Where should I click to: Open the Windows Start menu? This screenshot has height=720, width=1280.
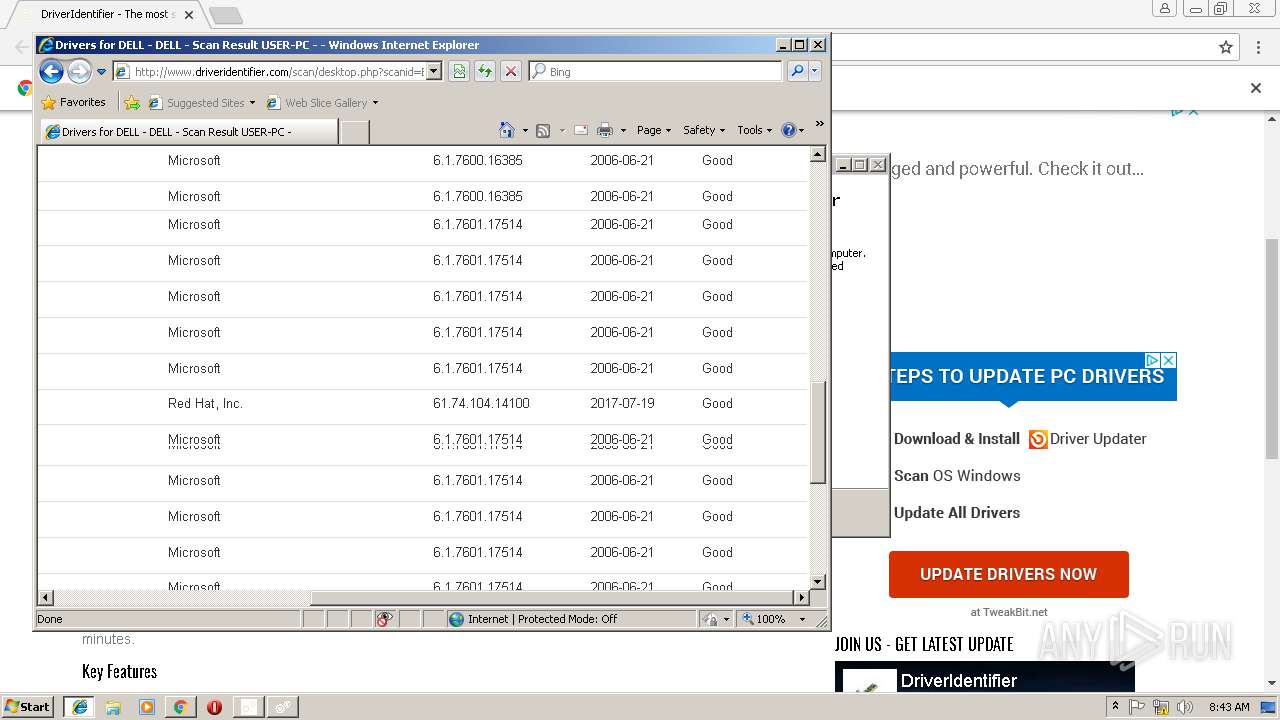pyautogui.click(x=27, y=707)
